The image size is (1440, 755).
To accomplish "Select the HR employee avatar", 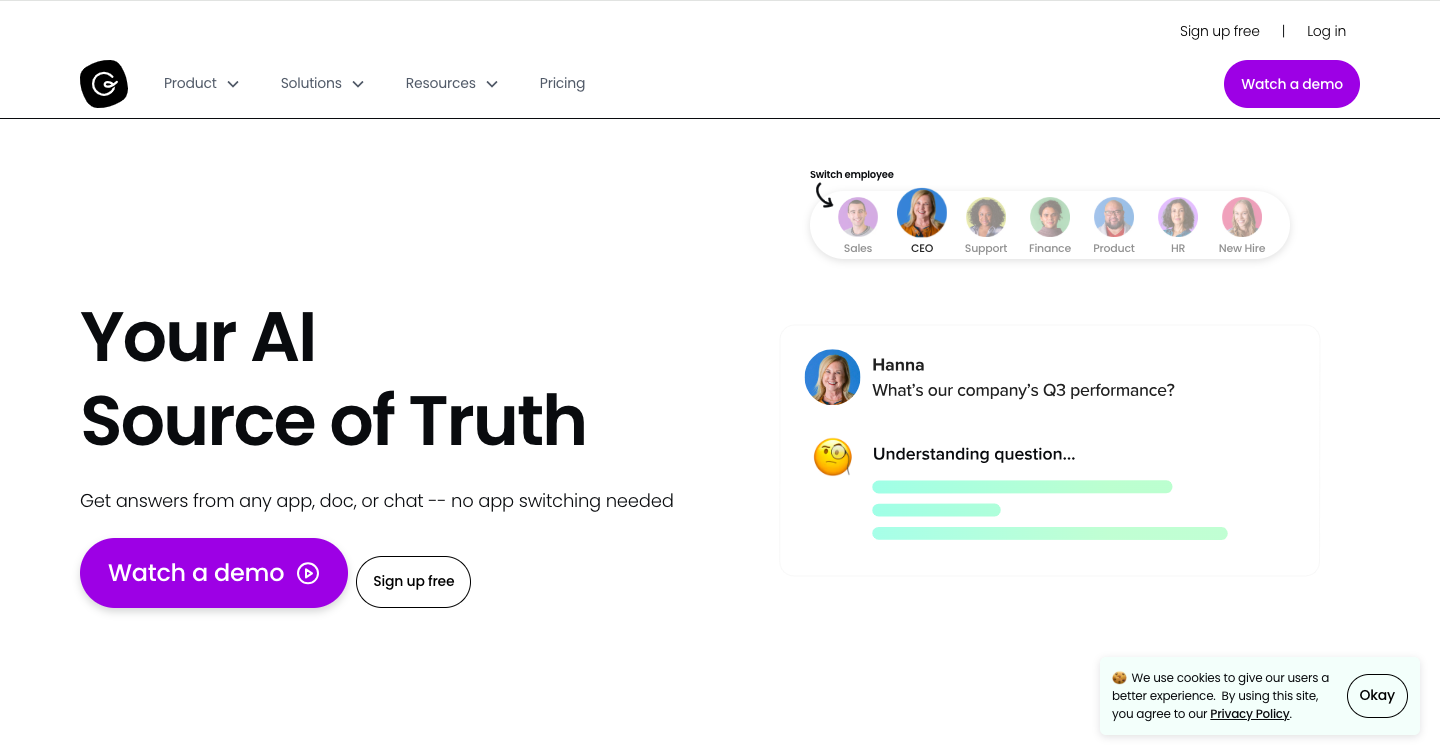I will coord(1178,217).
